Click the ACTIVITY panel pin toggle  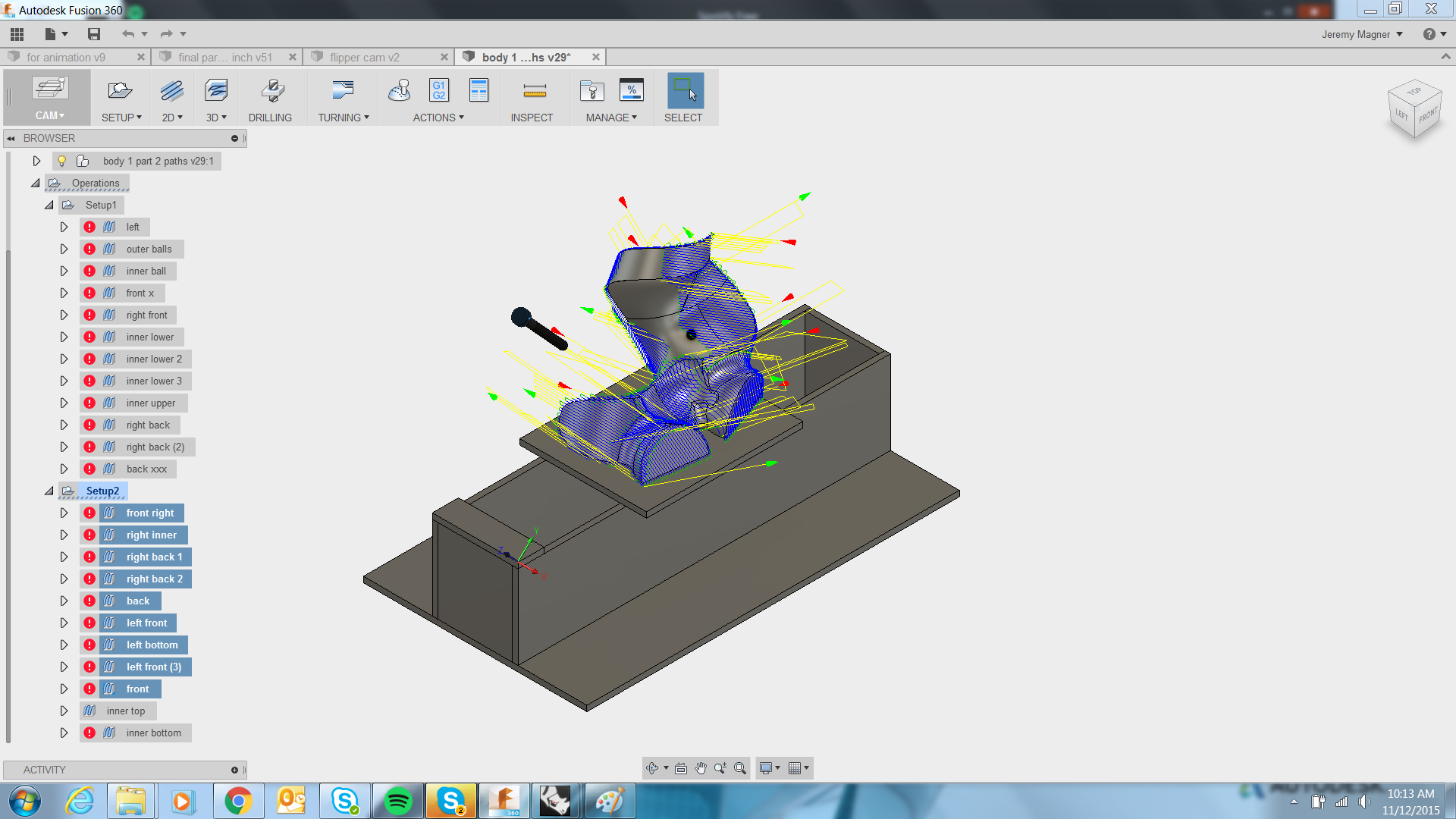pos(235,770)
